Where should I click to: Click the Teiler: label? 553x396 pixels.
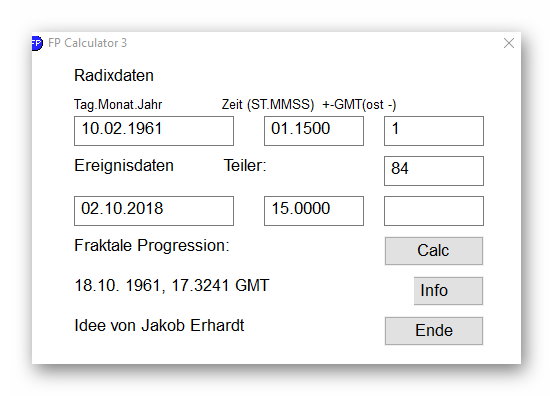point(245,166)
